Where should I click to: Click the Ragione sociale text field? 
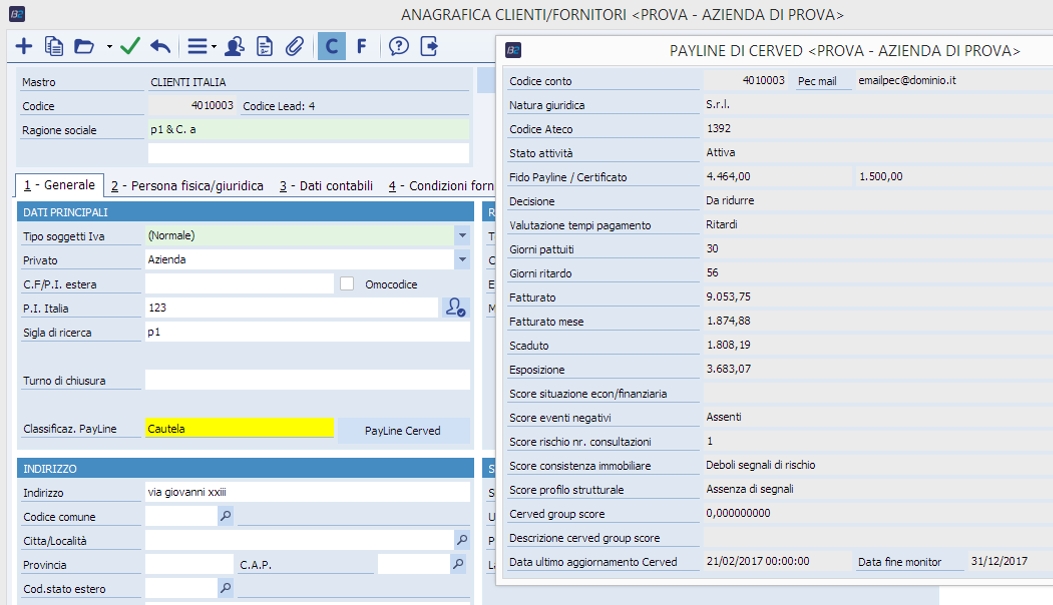pos(307,130)
